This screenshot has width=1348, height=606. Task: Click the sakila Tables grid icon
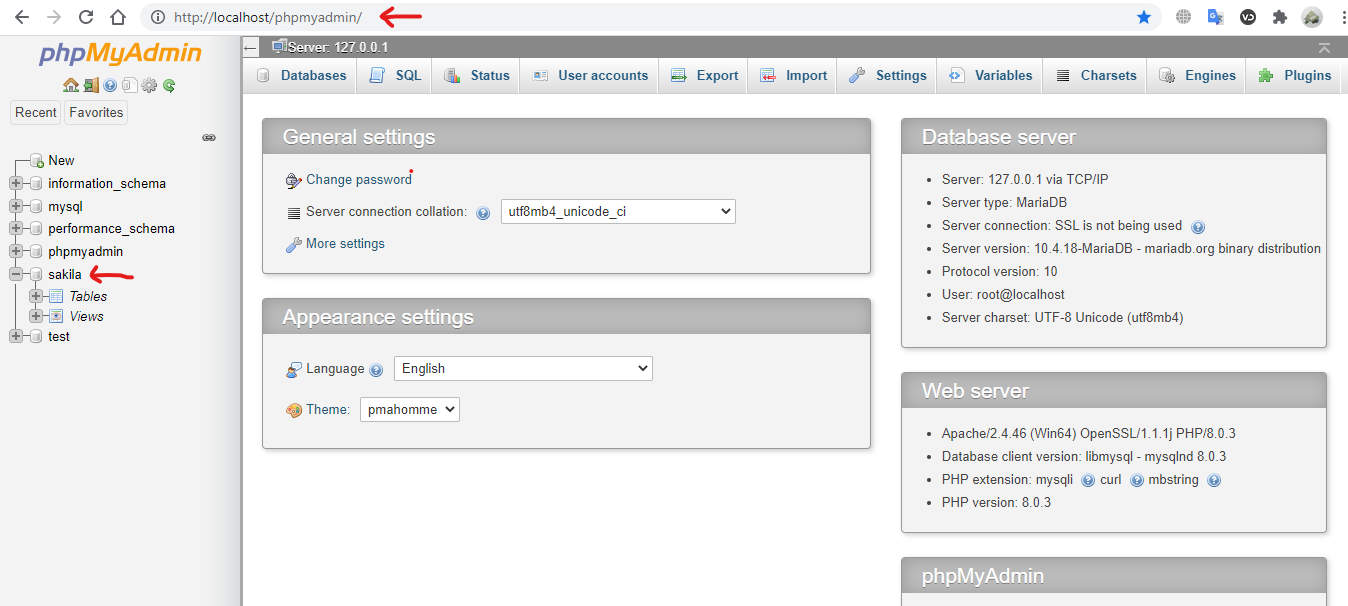pos(56,296)
